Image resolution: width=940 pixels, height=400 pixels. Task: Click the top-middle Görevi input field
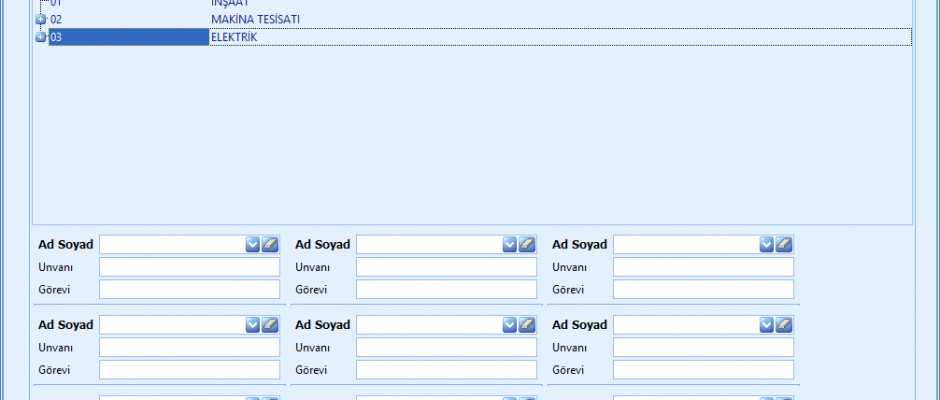tap(446, 289)
